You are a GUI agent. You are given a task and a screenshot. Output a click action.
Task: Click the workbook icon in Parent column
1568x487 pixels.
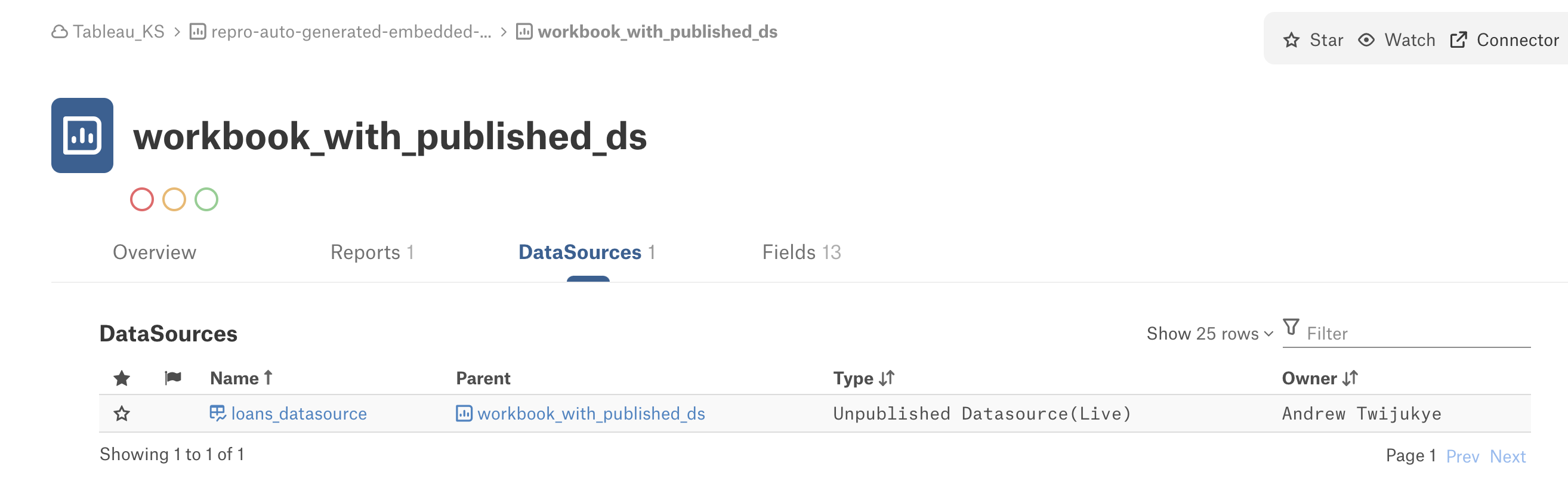(464, 414)
